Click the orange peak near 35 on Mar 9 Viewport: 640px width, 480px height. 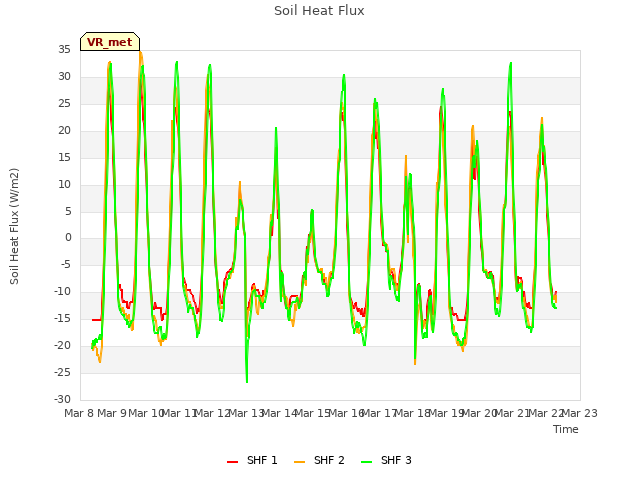[141, 52]
